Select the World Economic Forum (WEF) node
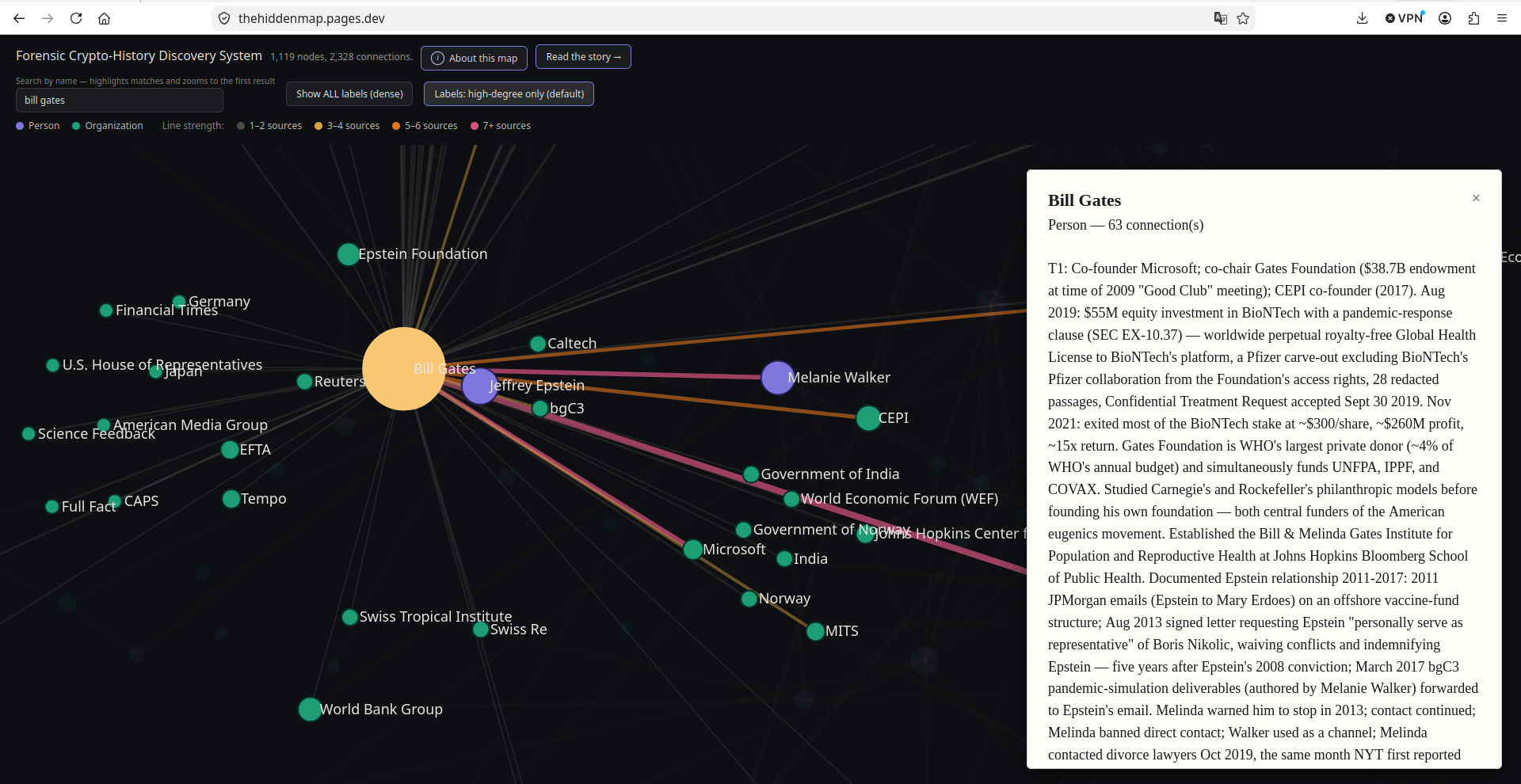The image size is (1521, 784). [791, 499]
